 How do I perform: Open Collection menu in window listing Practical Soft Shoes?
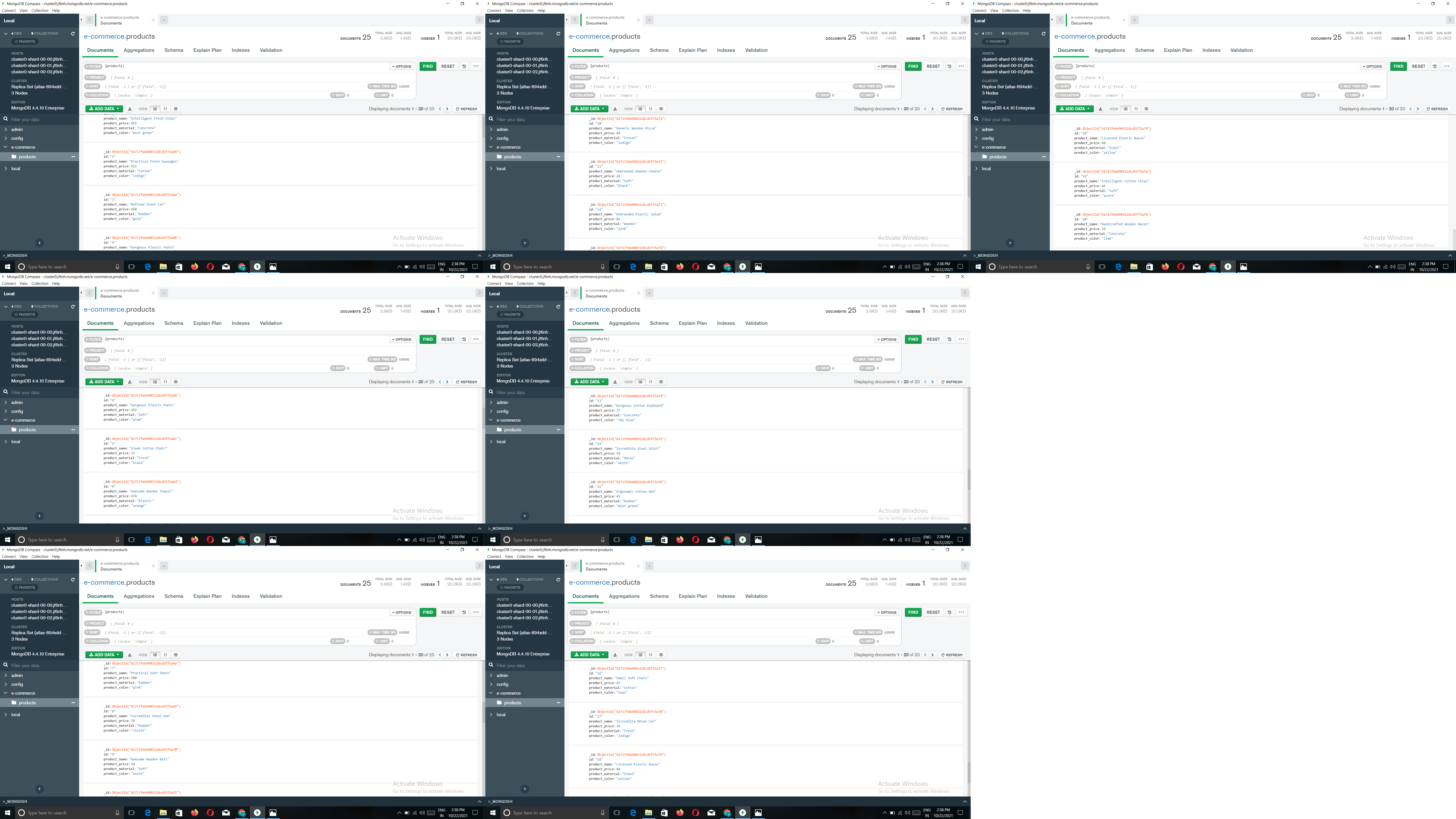[40, 557]
